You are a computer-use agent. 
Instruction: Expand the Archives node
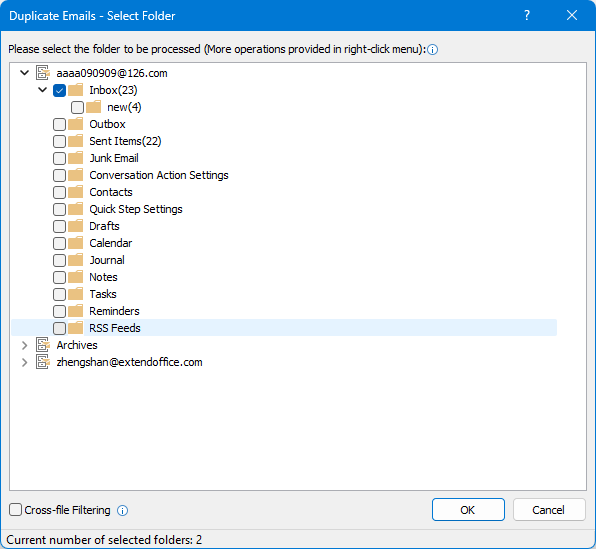(25, 345)
